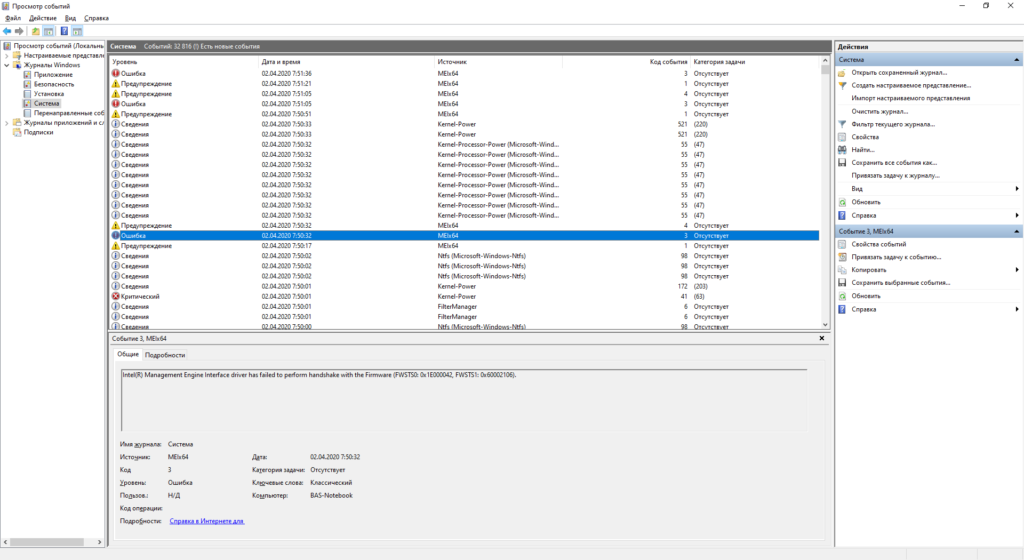Image resolution: width=1024 pixels, height=560 pixels.
Task: Sort by Источник column header
Action: (x=499, y=62)
